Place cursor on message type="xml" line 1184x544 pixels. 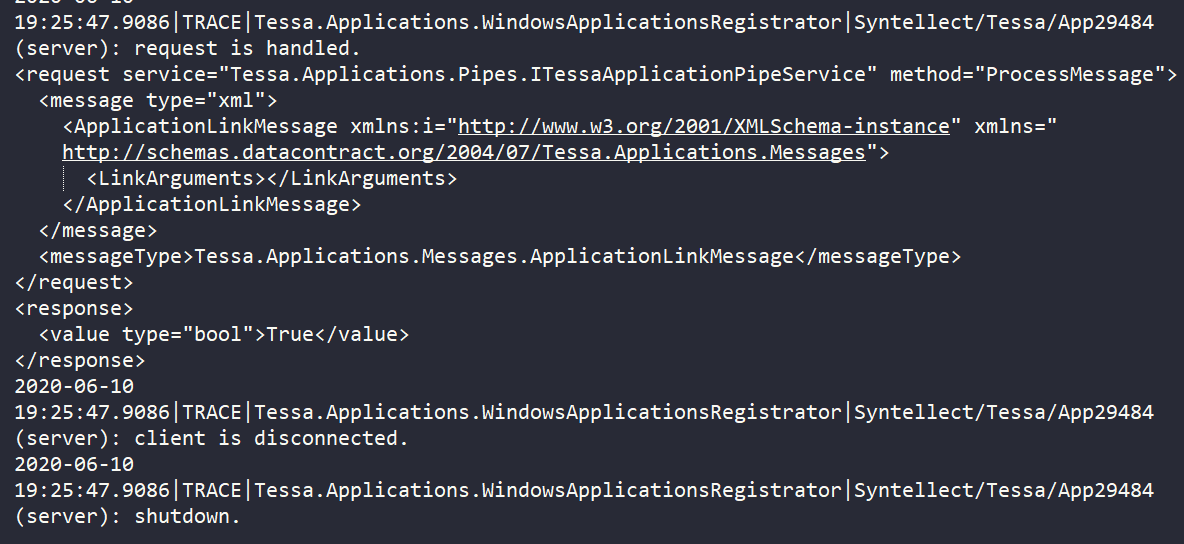pyautogui.click(x=159, y=100)
